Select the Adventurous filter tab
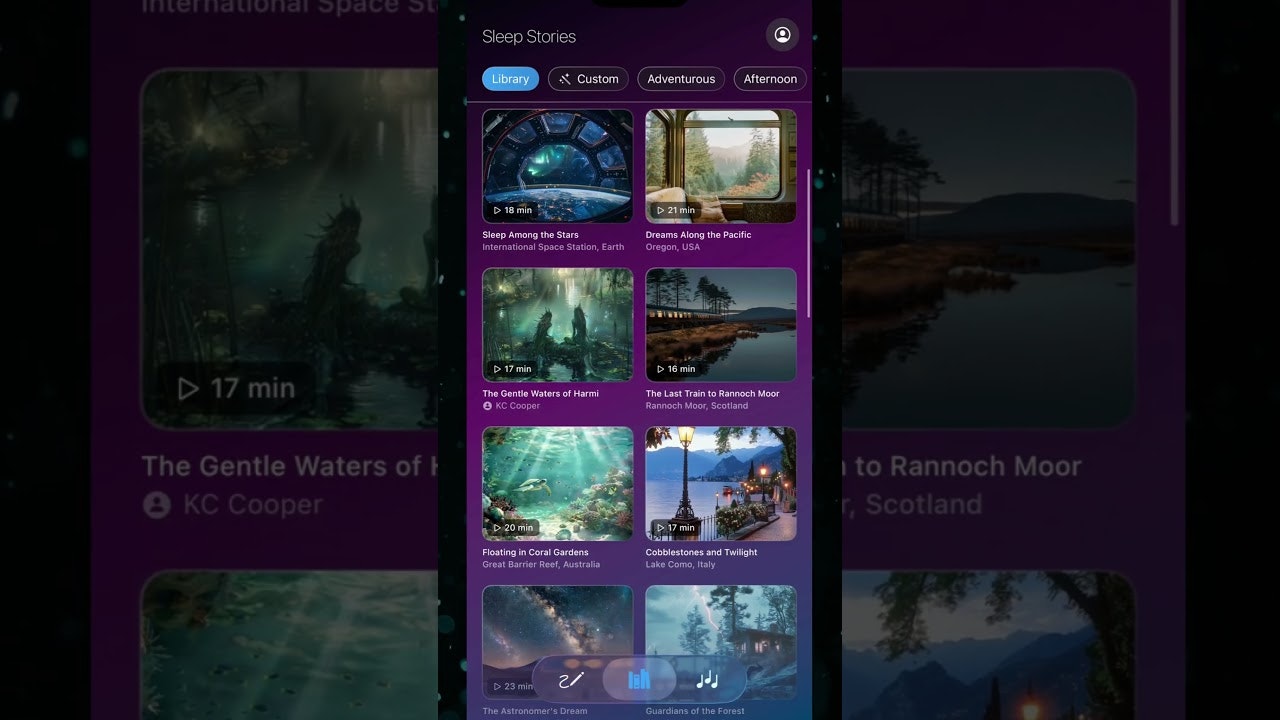Viewport: 1280px width, 720px height. pyautogui.click(x=681, y=79)
